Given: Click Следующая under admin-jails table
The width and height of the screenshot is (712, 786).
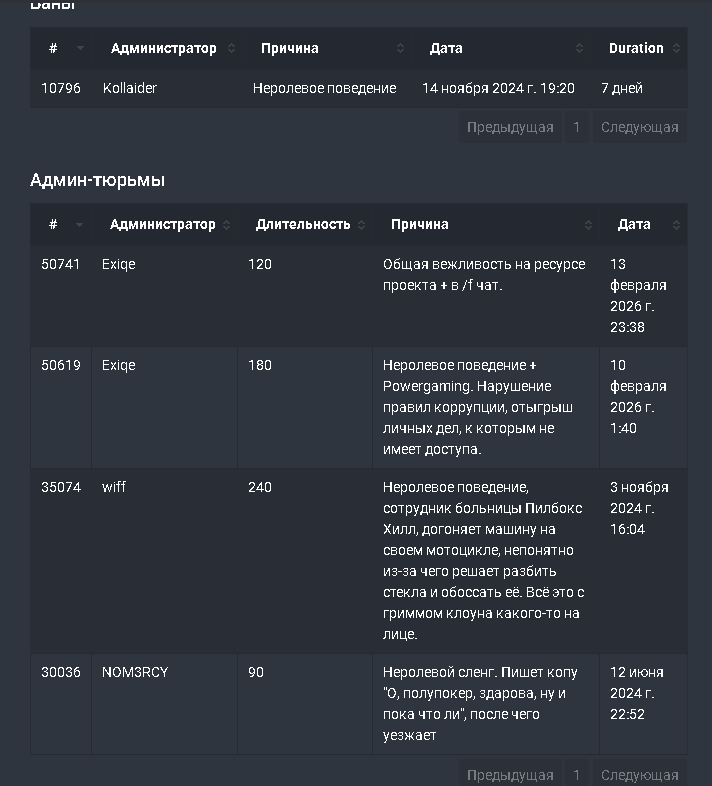Looking at the screenshot, I should (640, 774).
